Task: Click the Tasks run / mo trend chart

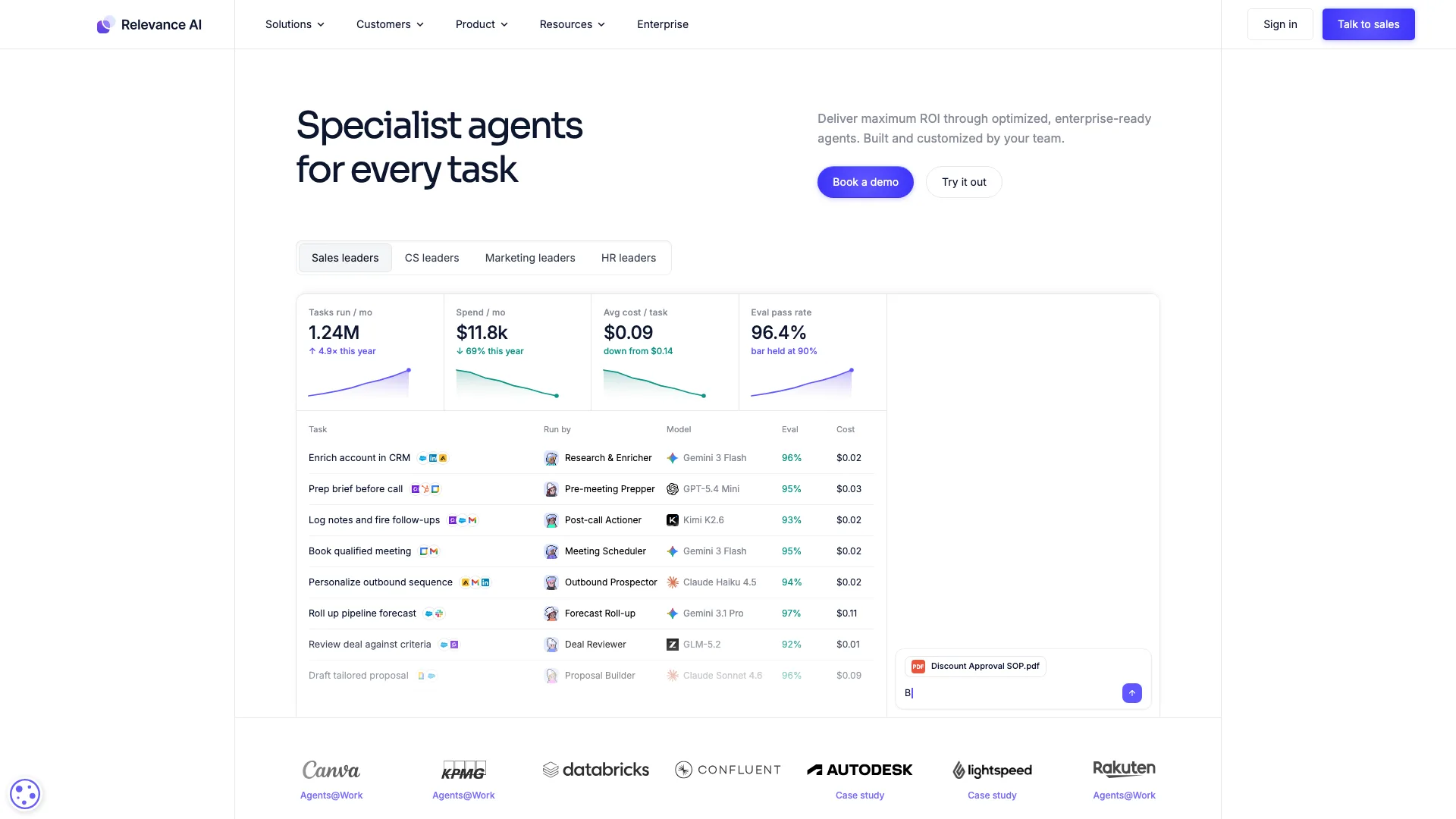Action: 359,383
